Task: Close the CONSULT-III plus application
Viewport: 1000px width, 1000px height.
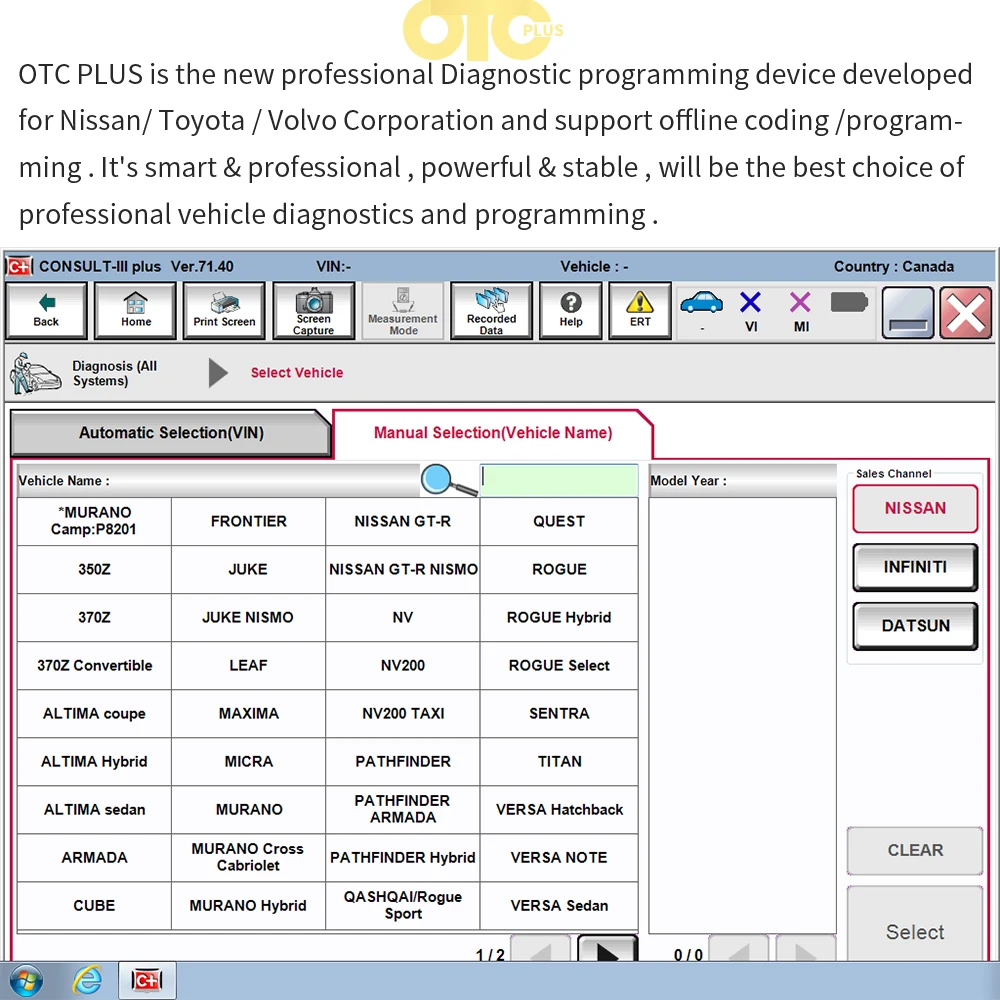Action: pos(966,312)
